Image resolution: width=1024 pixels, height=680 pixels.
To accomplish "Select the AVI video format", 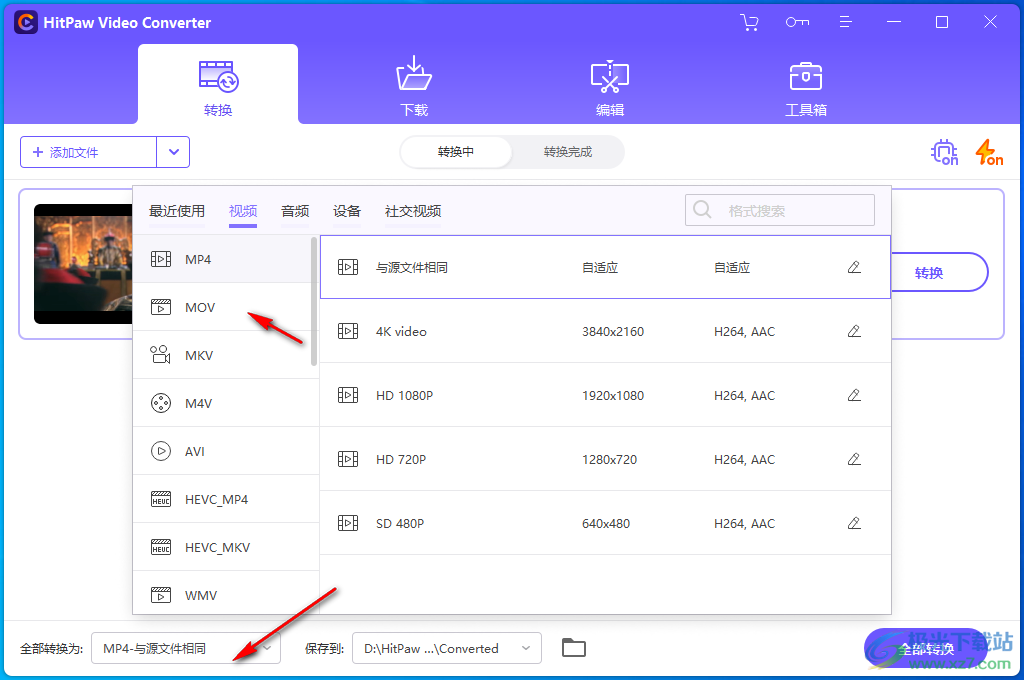I will (x=197, y=450).
